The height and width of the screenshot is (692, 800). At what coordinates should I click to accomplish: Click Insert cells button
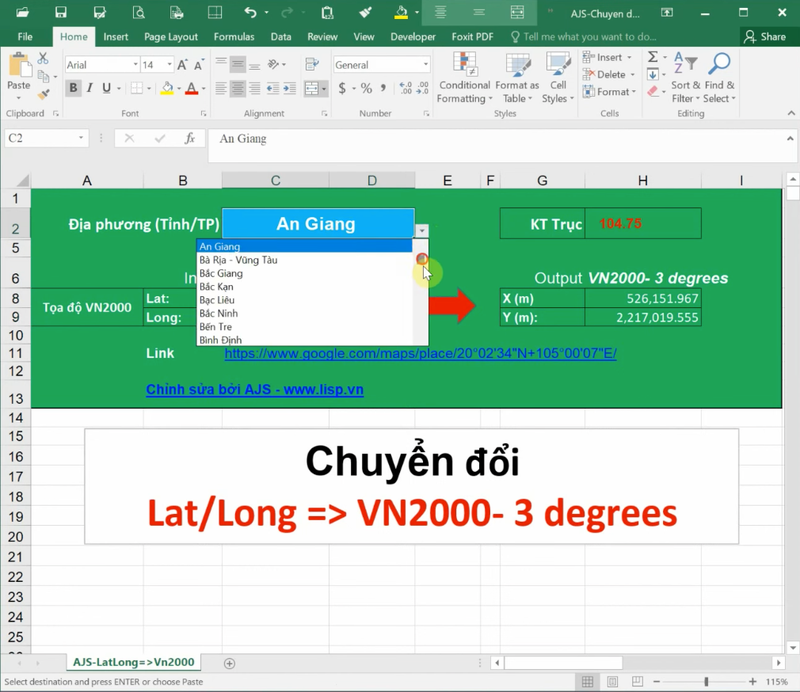click(x=607, y=57)
